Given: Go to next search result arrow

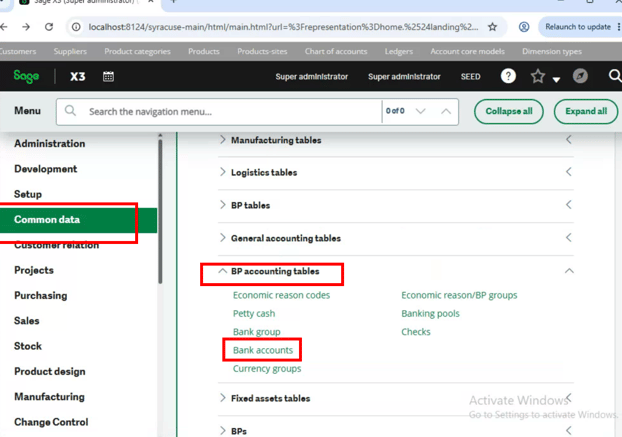Looking at the screenshot, I should (420, 111).
